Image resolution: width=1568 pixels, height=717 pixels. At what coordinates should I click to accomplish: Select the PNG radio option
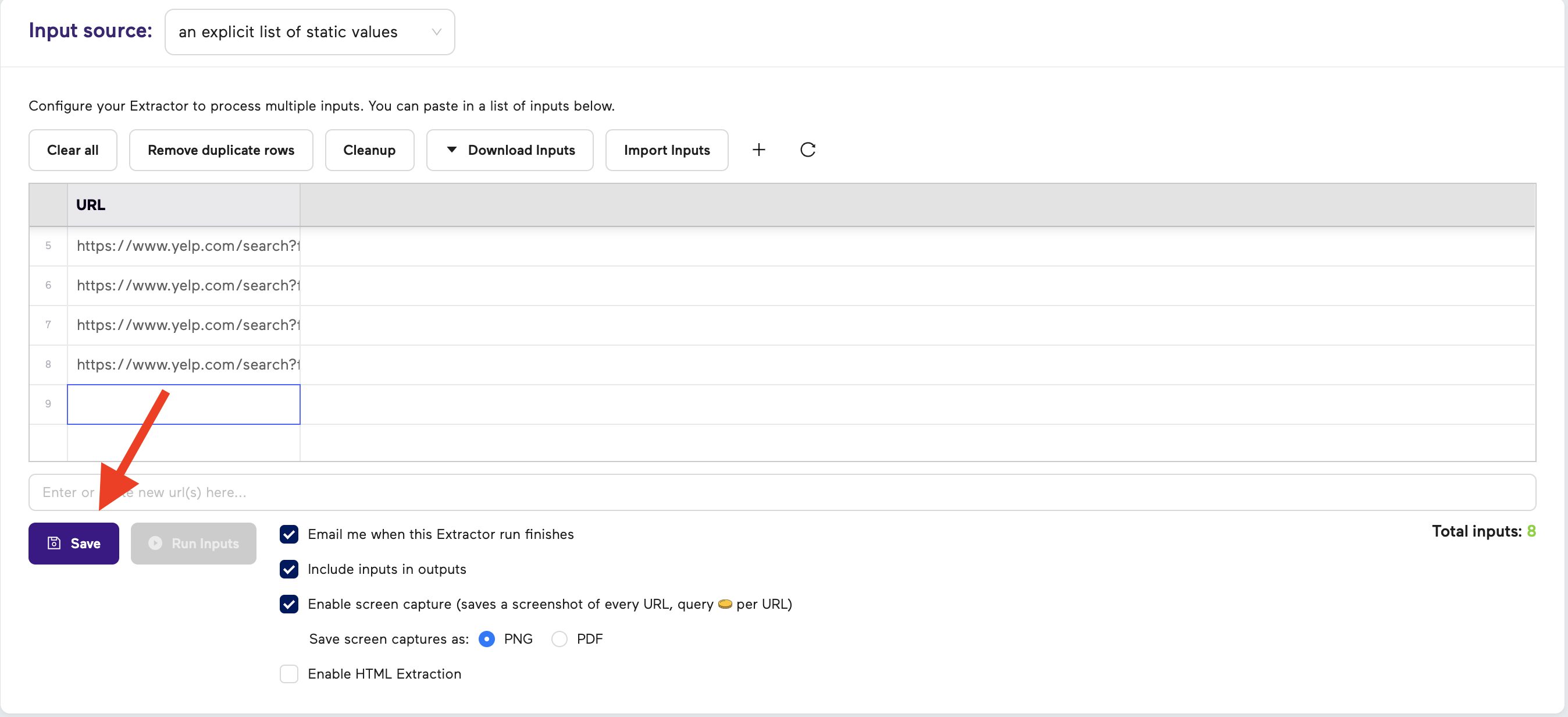tap(487, 638)
